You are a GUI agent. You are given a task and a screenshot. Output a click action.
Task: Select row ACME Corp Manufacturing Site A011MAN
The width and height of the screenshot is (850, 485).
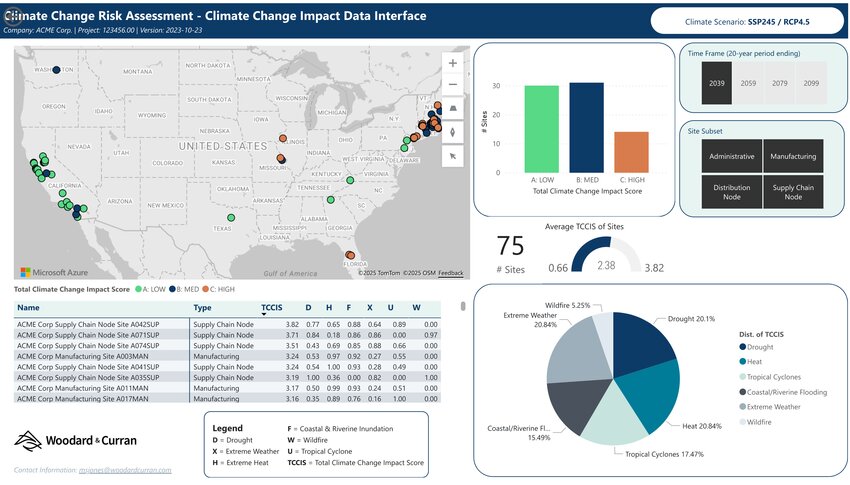(227, 388)
